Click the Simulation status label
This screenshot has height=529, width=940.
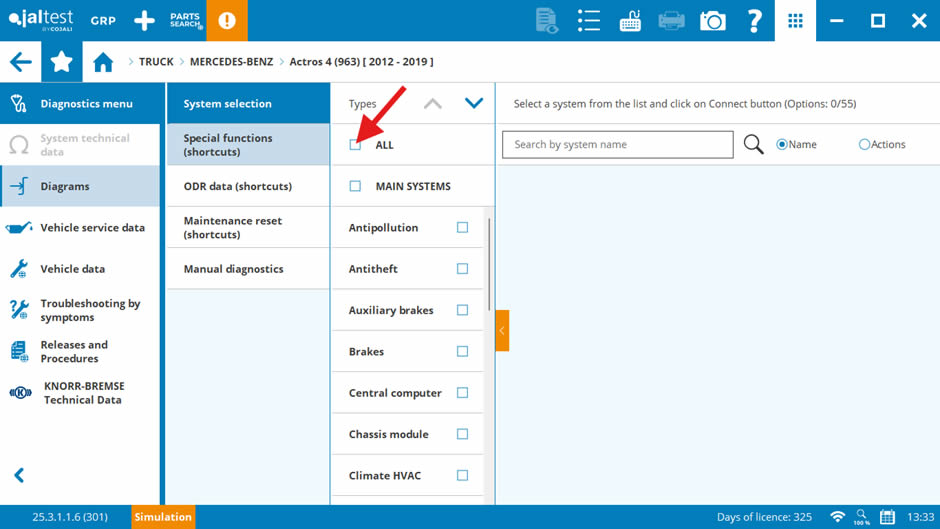pos(163,516)
